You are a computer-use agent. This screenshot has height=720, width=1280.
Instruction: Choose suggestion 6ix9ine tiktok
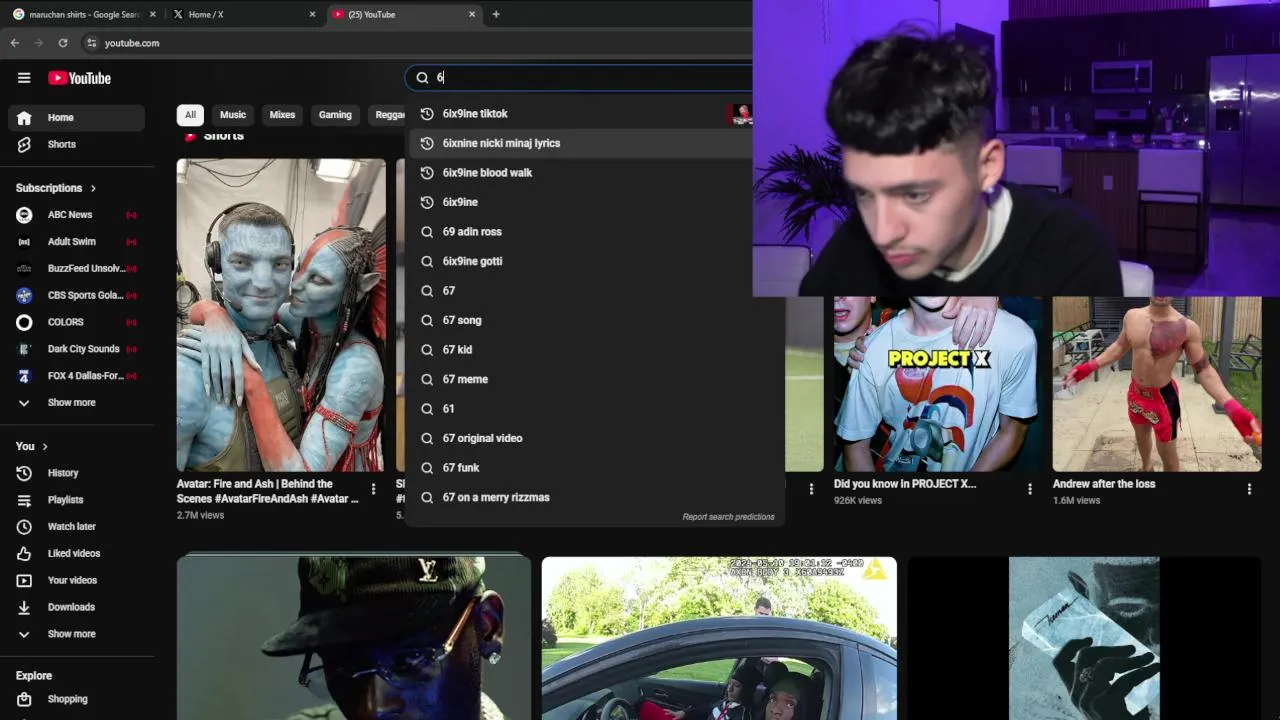coord(582,114)
